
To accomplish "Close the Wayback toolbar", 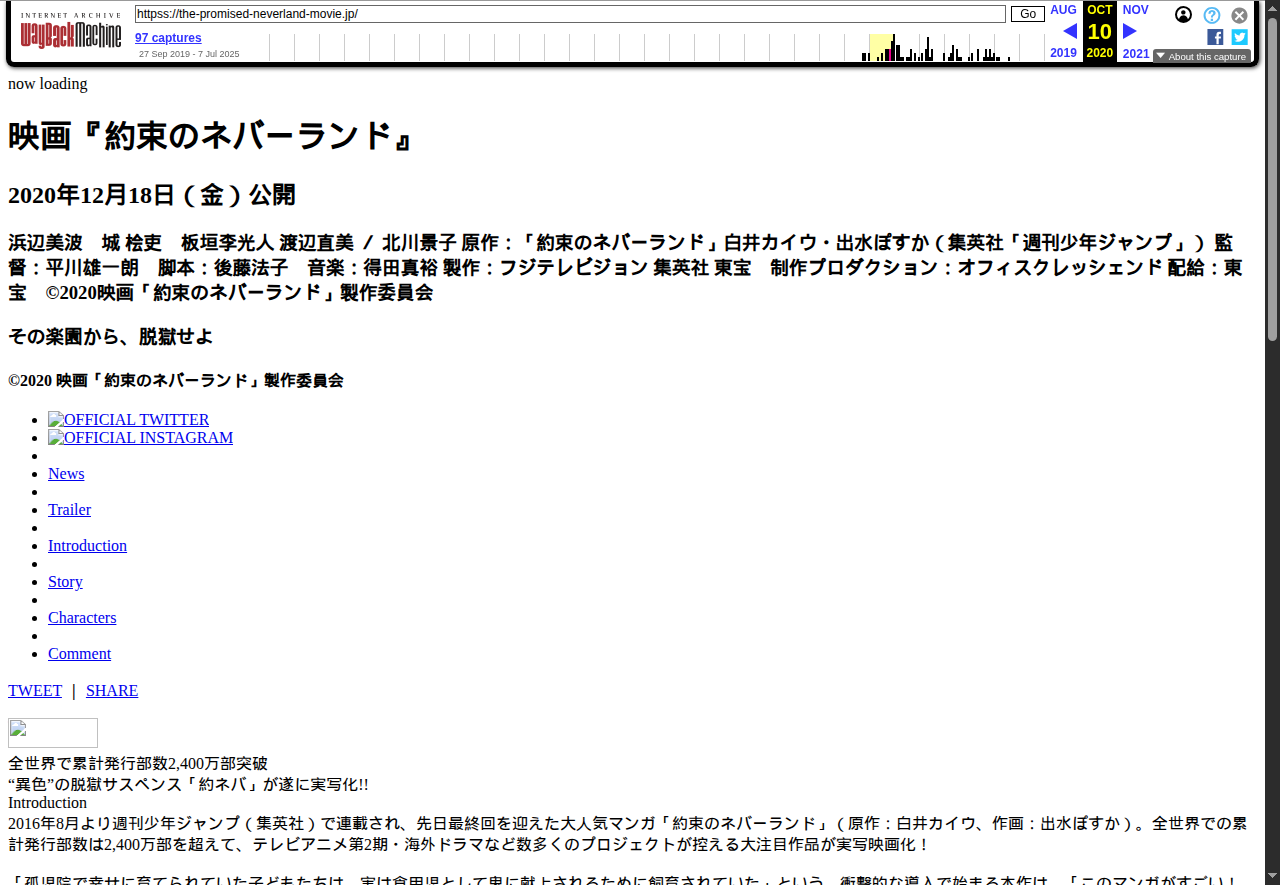I will [x=1239, y=15].
